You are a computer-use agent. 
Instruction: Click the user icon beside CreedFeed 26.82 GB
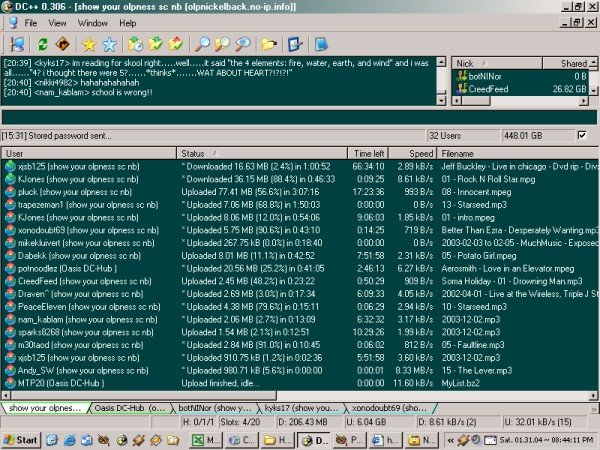coord(461,89)
